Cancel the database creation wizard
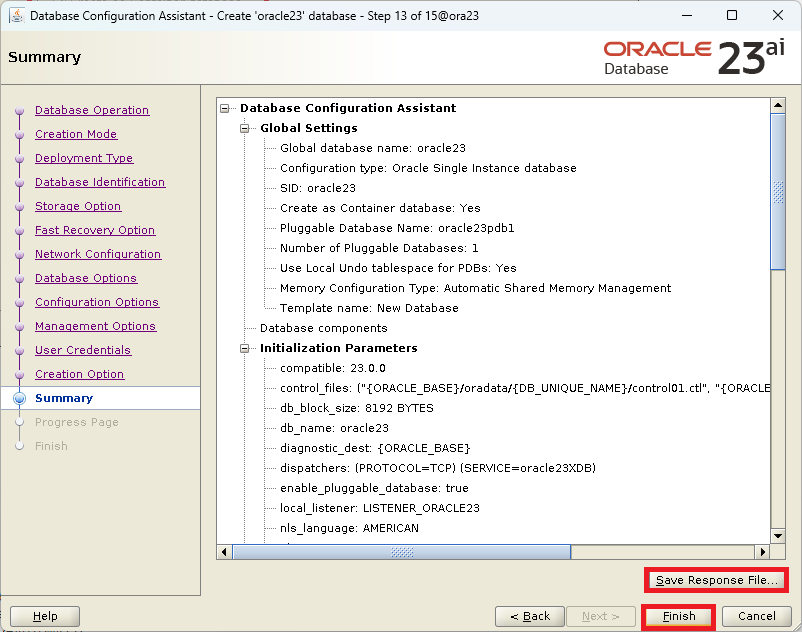The height and width of the screenshot is (632, 802). tap(756, 616)
